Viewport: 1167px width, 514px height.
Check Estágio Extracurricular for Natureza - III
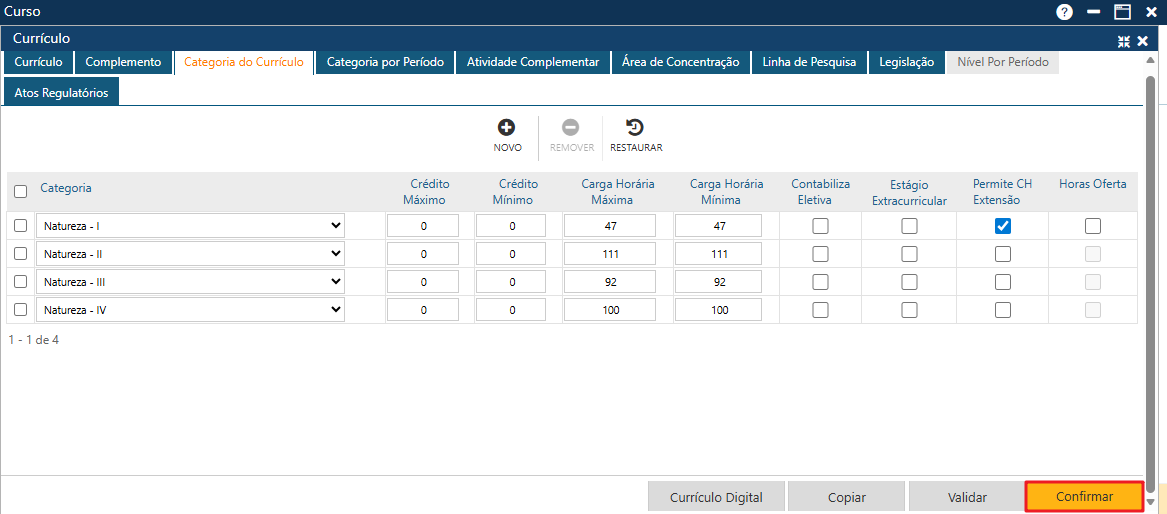[909, 283]
